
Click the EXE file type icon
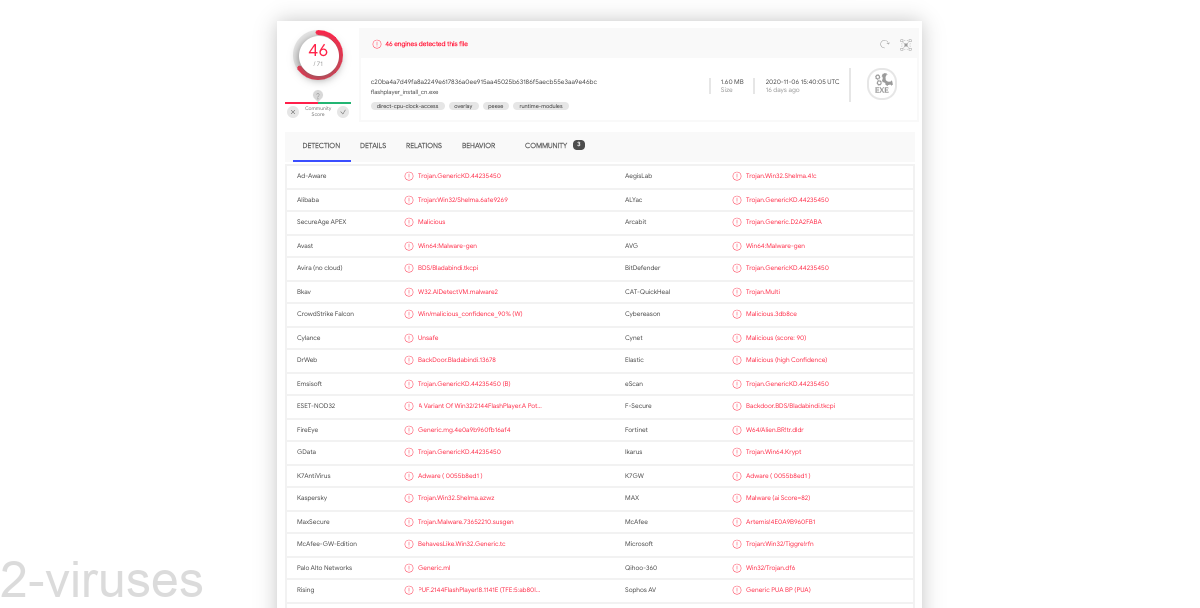881,84
